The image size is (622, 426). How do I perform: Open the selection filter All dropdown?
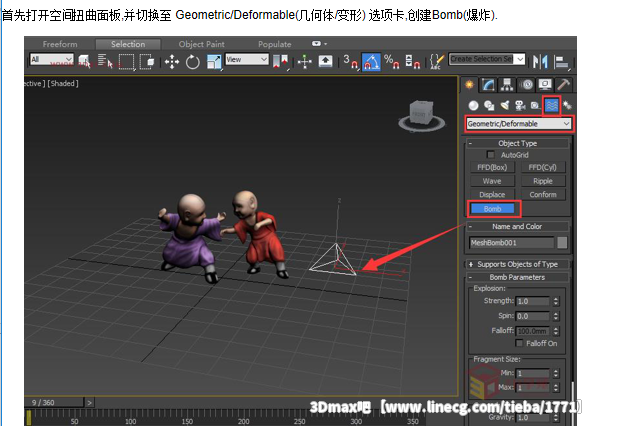(x=52, y=59)
